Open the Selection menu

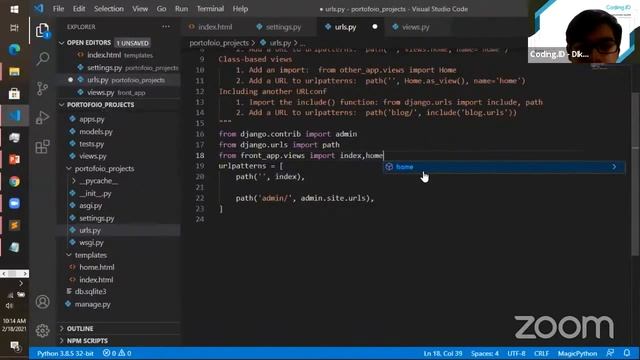pos(109,9)
